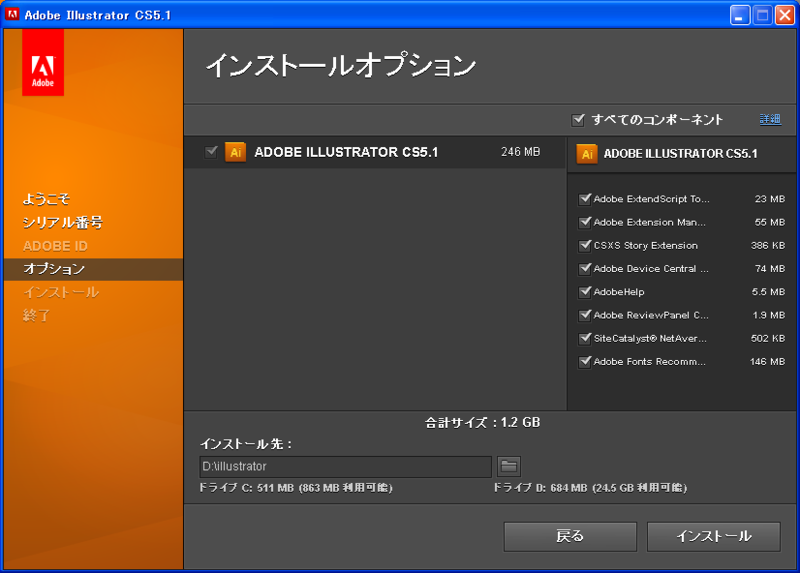Click the 146 MB size value
The width and height of the screenshot is (800, 573).
767,362
